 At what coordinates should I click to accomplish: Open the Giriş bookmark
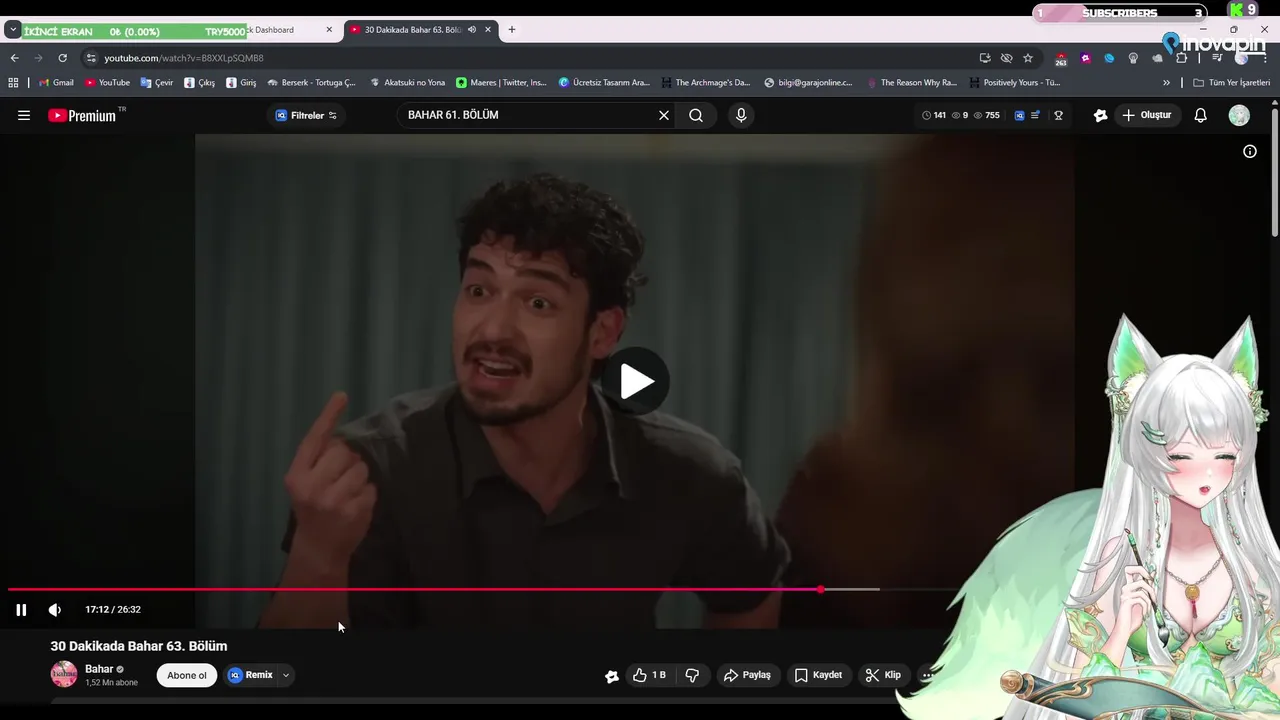point(241,83)
